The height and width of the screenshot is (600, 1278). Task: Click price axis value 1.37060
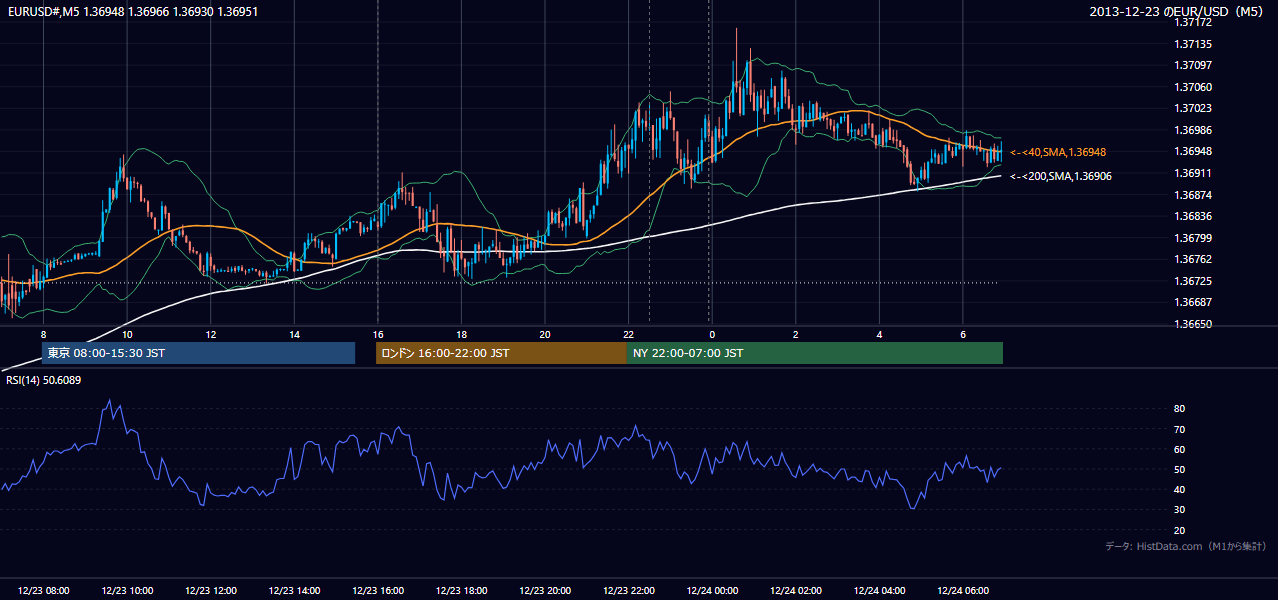coord(1193,87)
